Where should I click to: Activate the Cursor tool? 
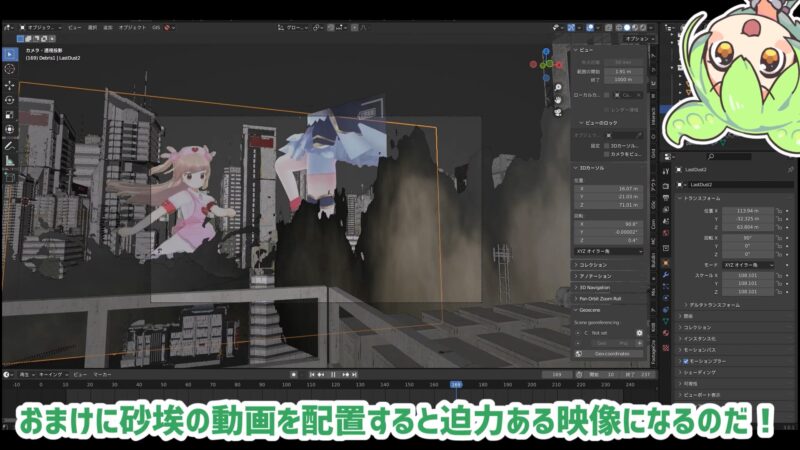10,69
